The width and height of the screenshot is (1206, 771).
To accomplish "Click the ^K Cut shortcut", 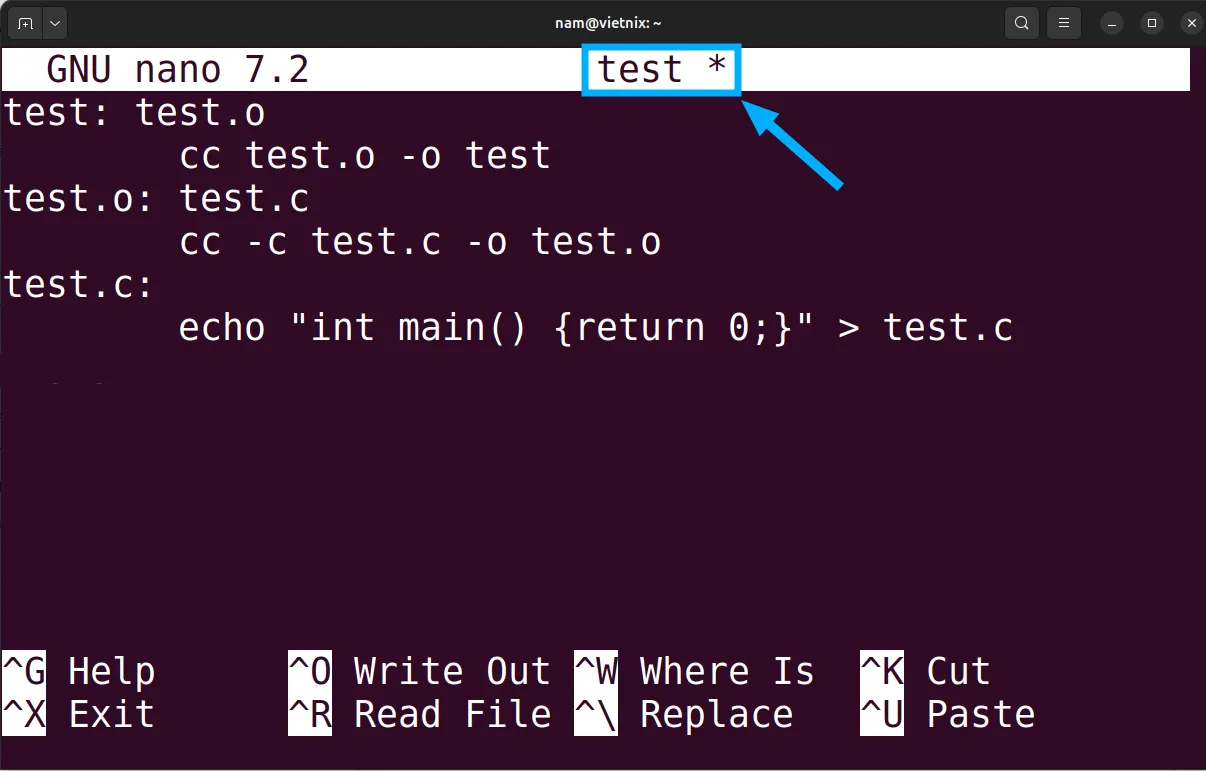I will (926, 671).
